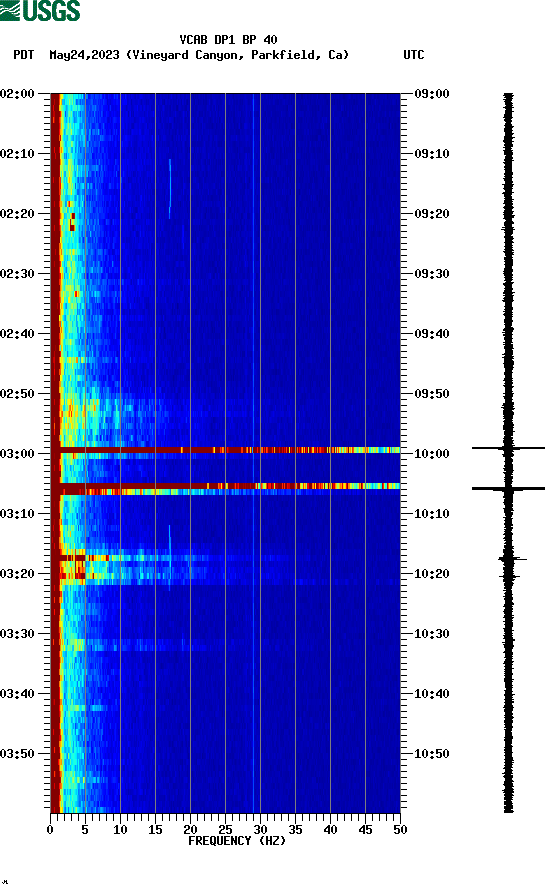The image size is (552, 893).
Task: Click the 02:00 PDT time label
Action: (x=18, y=93)
